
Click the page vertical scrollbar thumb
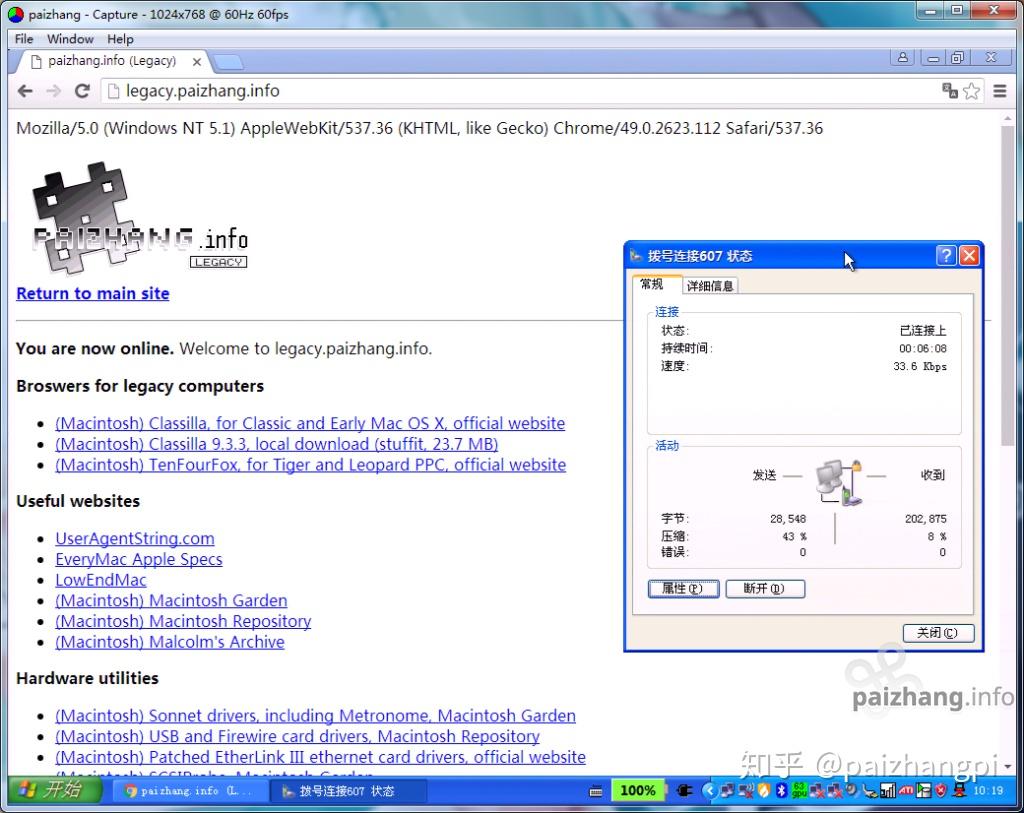[x=1008, y=285]
